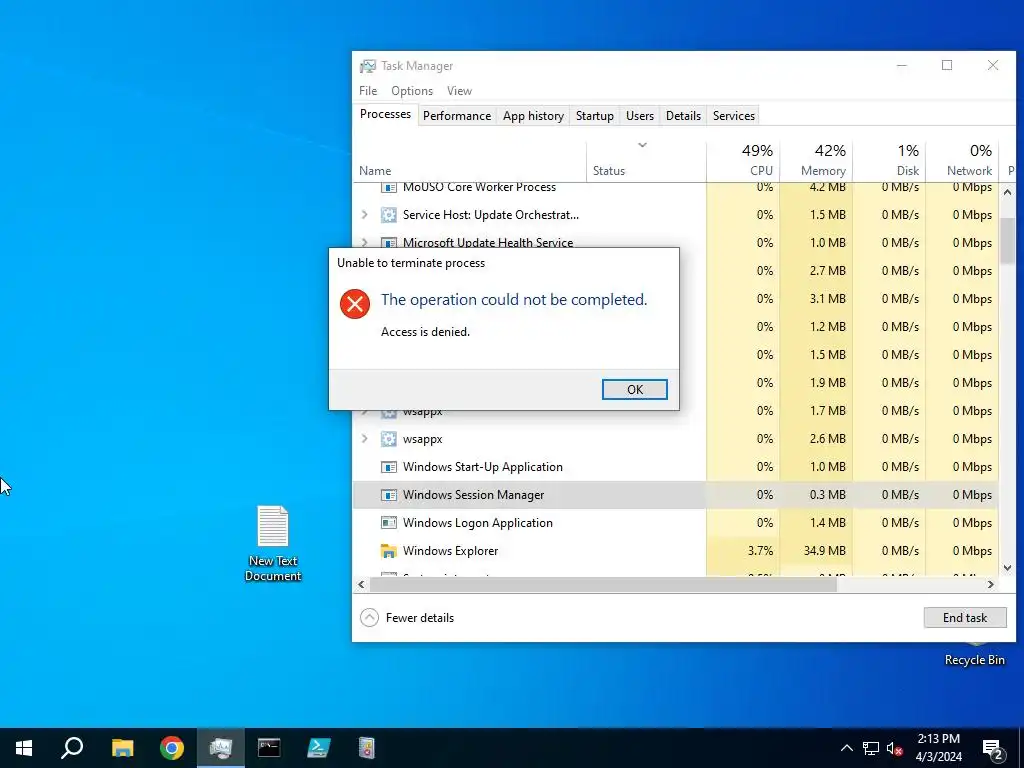Open the Windows Start menu
Image resolution: width=1024 pixels, height=768 pixels.
click(24, 748)
